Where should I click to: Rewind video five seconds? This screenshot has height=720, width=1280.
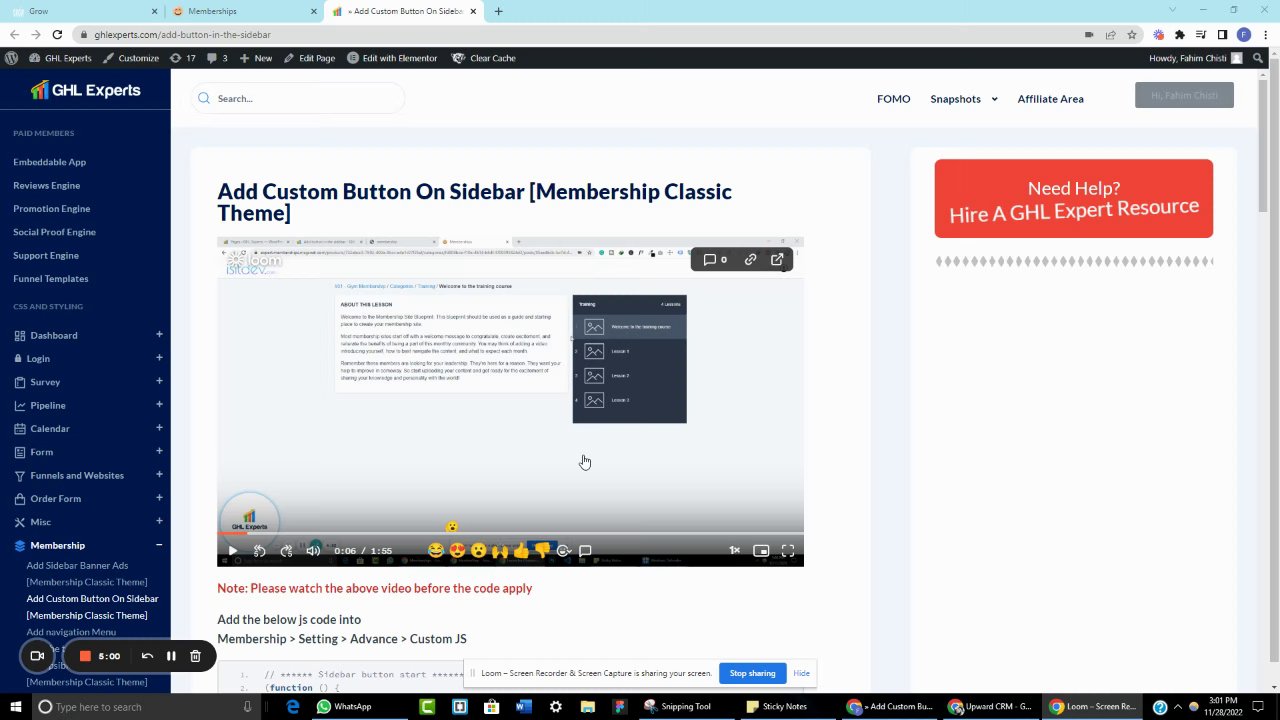click(260, 551)
